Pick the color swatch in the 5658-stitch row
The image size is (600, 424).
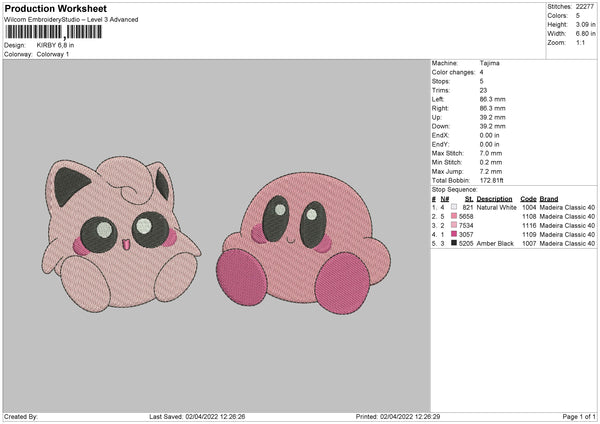[455, 217]
